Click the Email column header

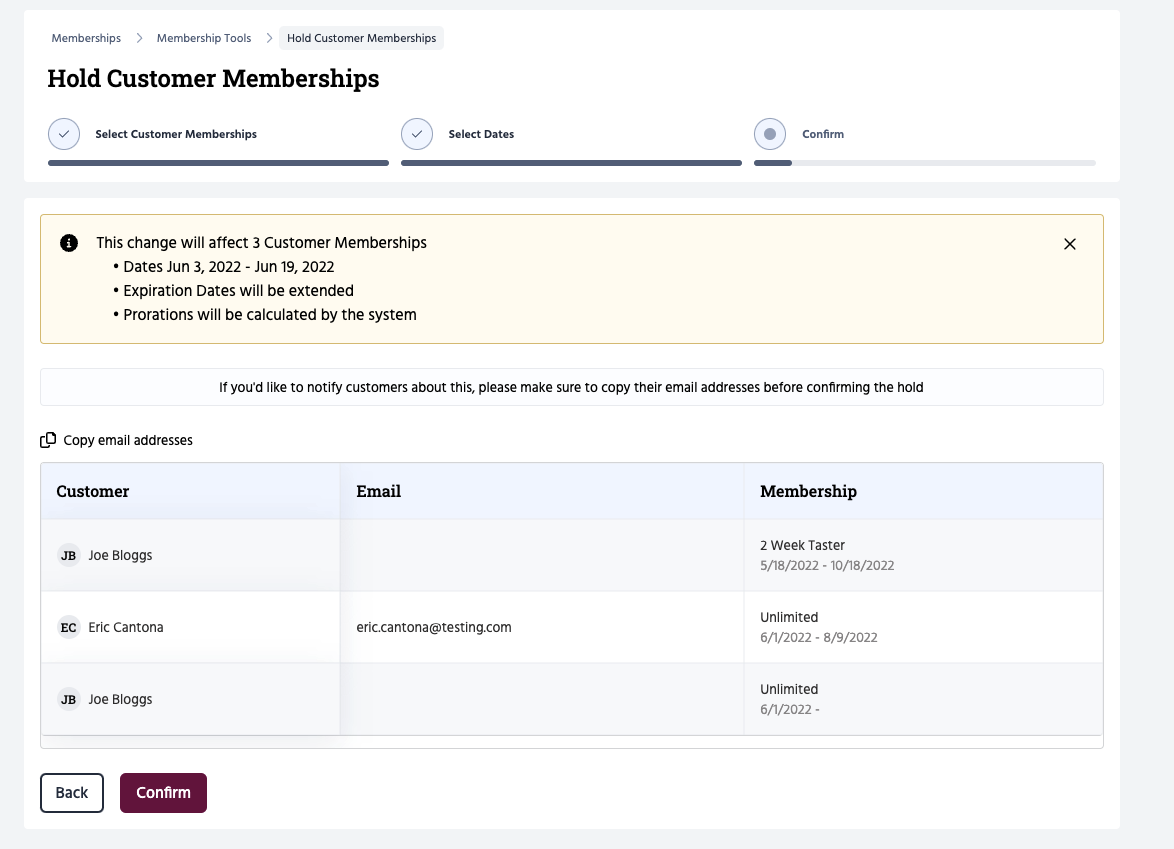click(378, 491)
